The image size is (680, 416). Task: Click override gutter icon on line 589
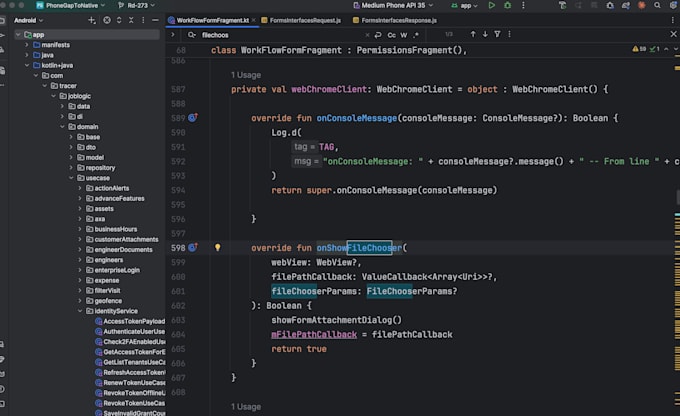pos(193,118)
